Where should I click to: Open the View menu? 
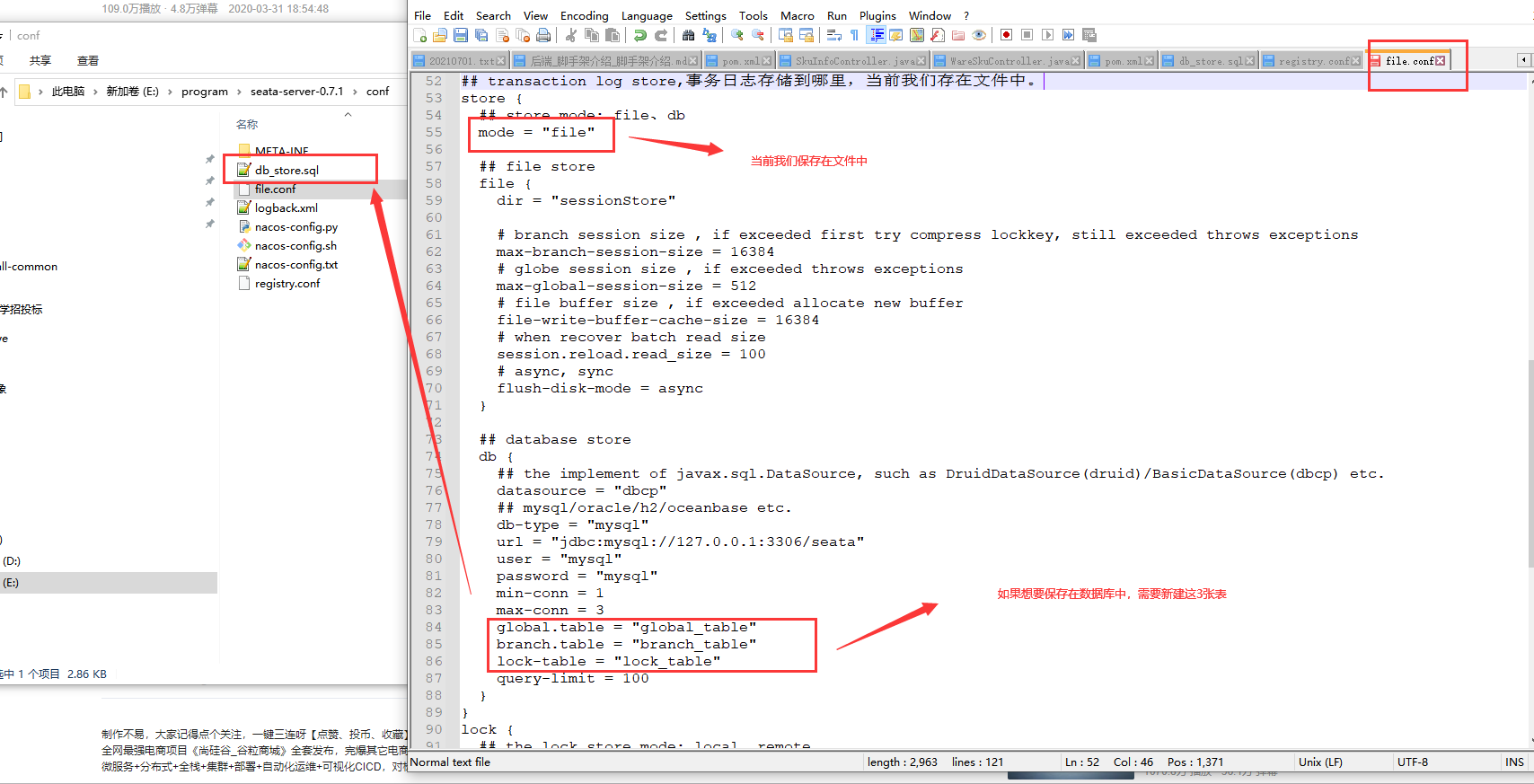pyautogui.click(x=535, y=15)
